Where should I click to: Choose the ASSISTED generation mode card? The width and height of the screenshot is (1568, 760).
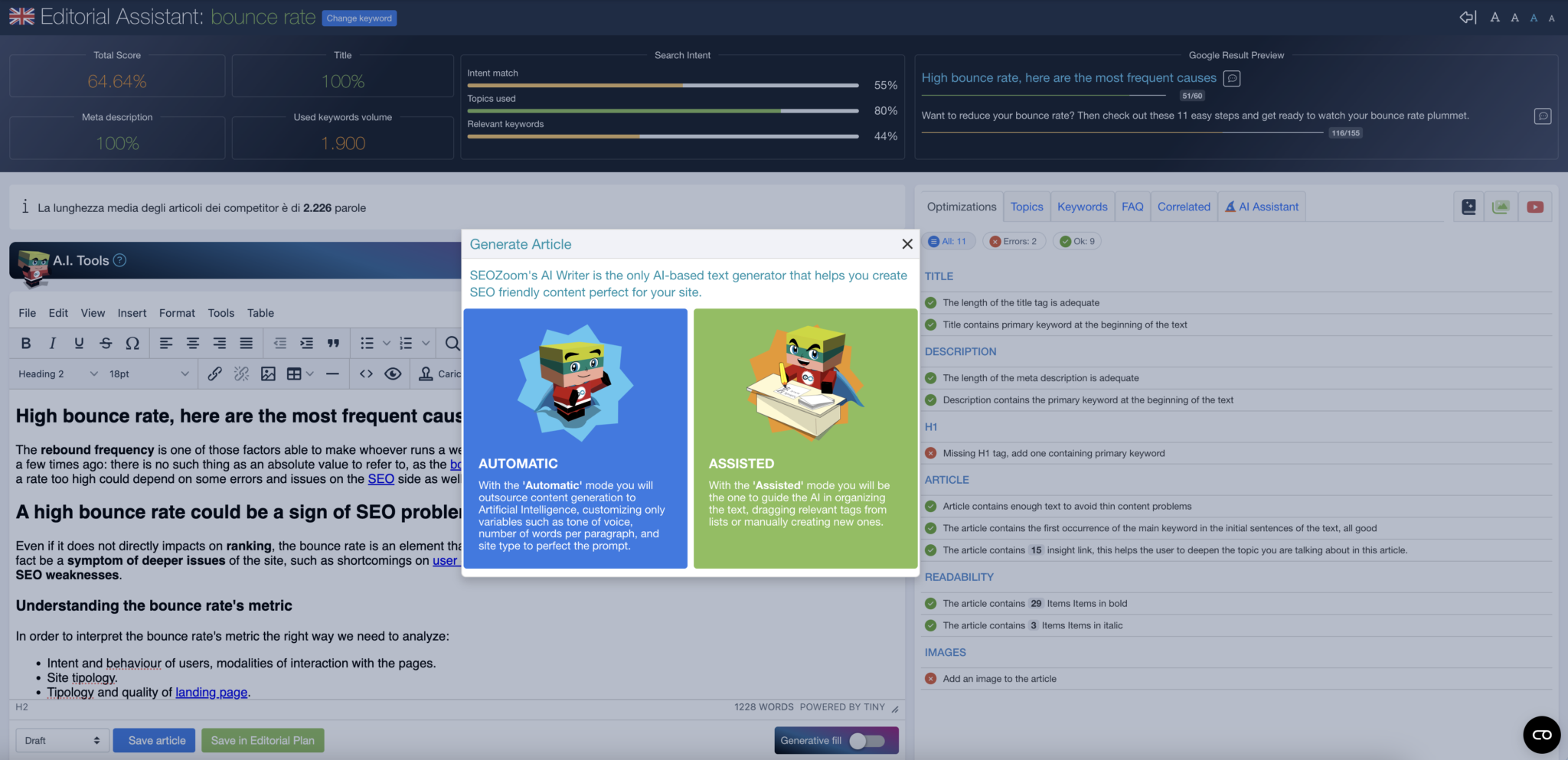805,439
